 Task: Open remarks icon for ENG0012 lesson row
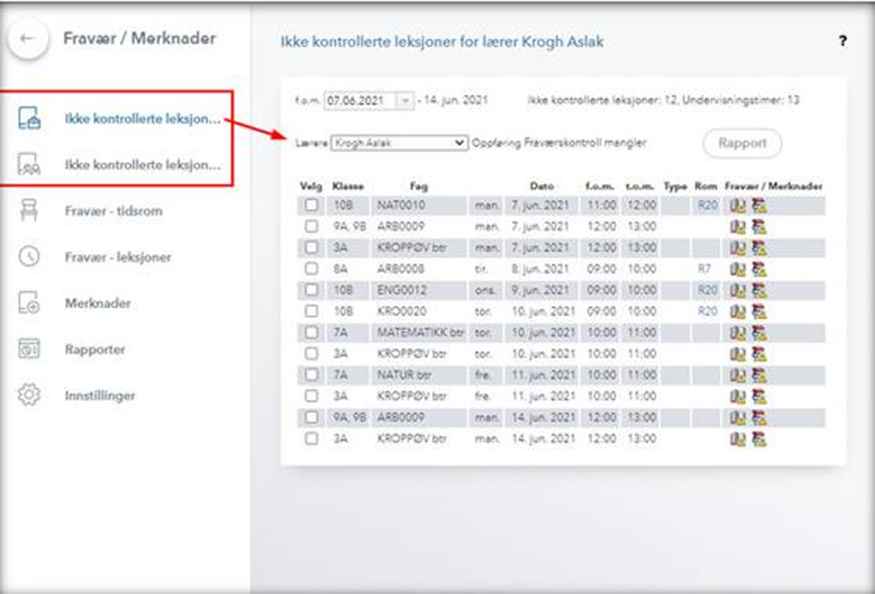coord(759,290)
